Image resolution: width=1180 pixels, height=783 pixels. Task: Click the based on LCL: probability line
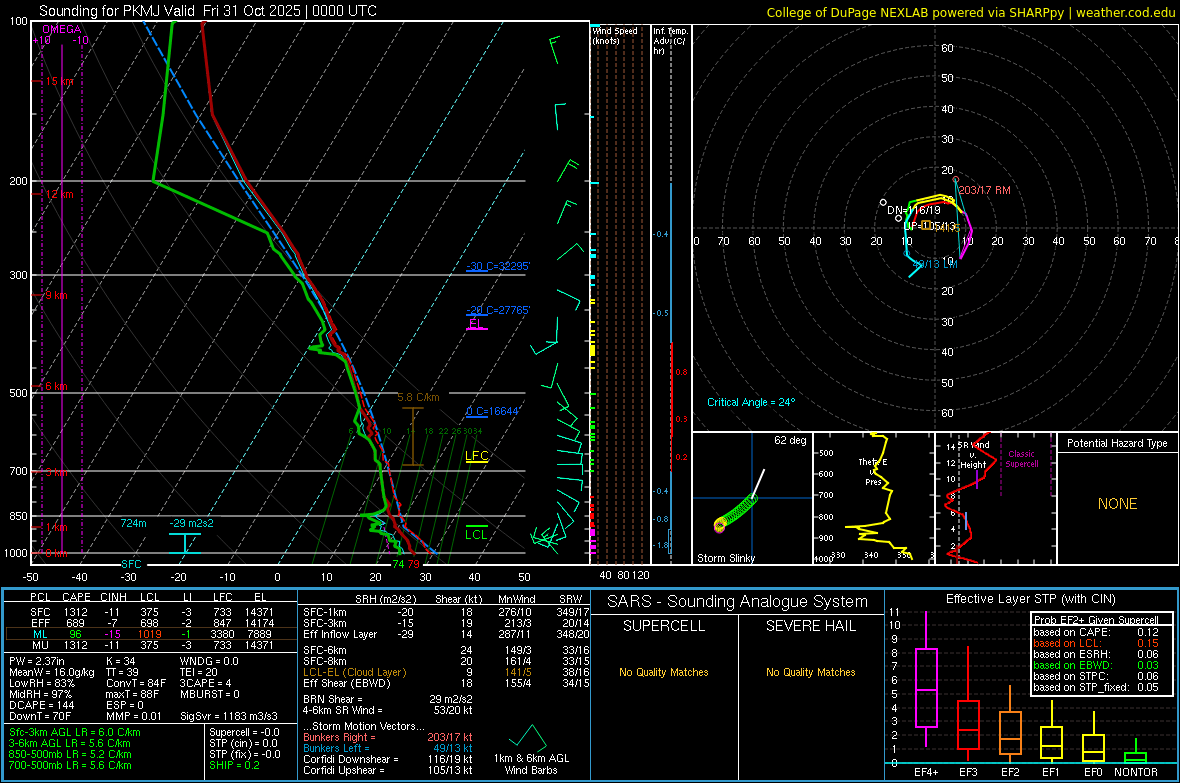[1096, 643]
